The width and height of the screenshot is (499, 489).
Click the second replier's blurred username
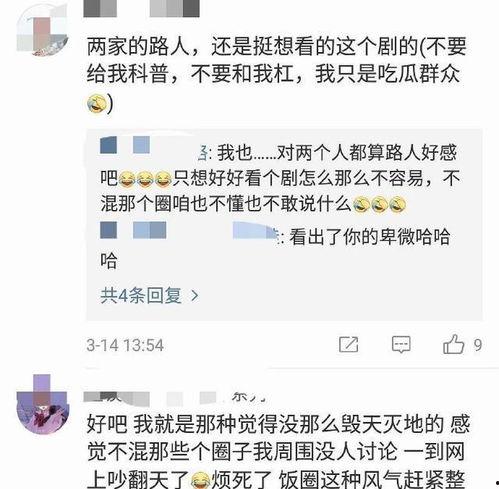(189, 230)
